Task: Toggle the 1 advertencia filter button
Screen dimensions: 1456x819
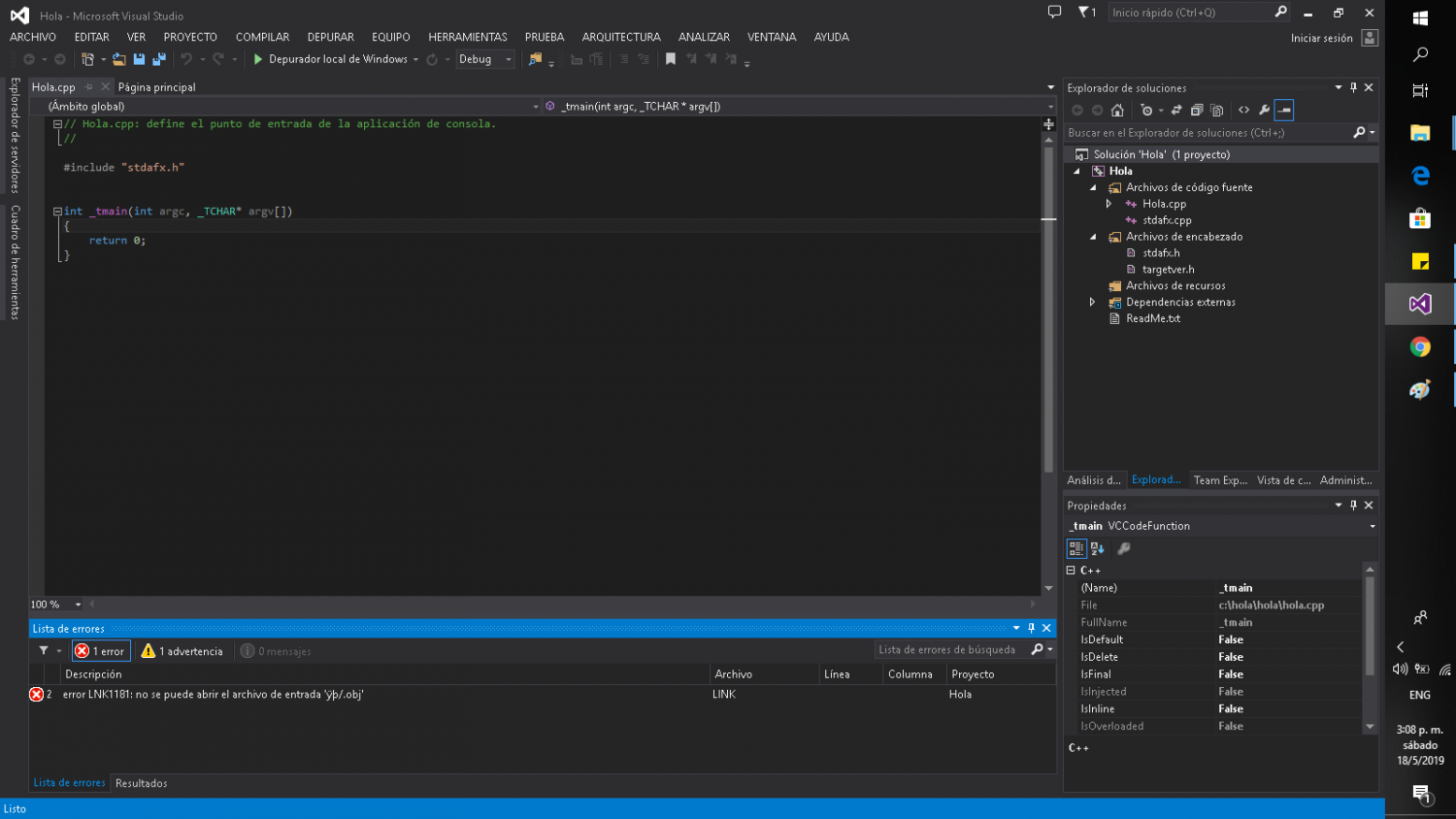Action: click(182, 651)
